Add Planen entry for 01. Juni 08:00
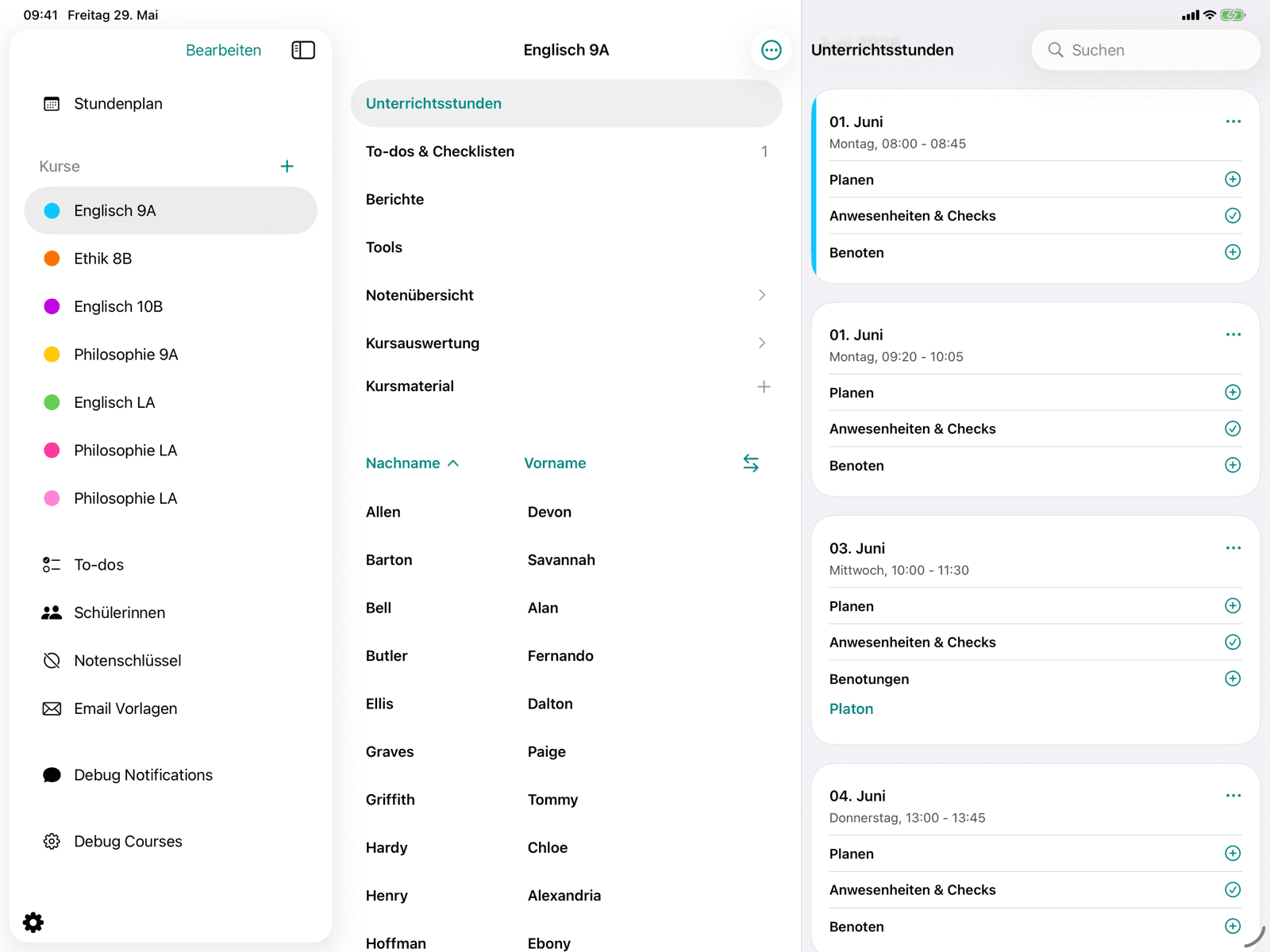Viewport: 1270px width, 952px height. (1233, 179)
